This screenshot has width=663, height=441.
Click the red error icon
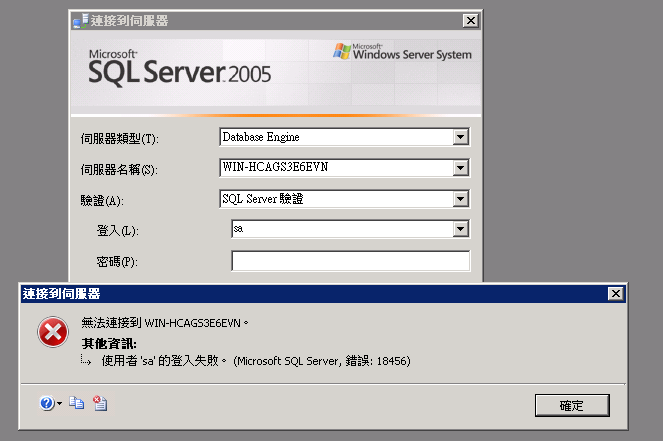(x=53, y=332)
